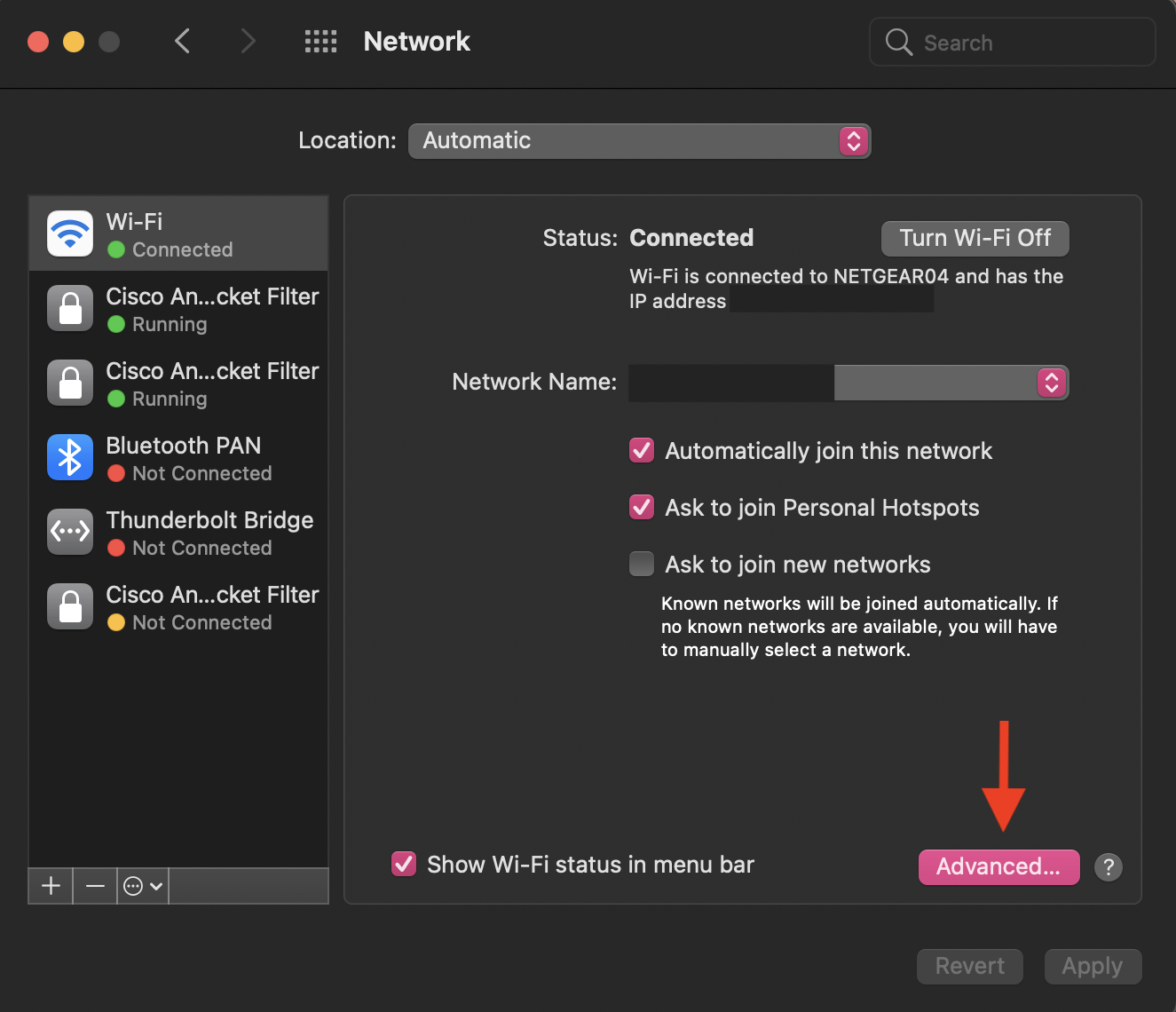Enable Ask to join new networks
This screenshot has width=1176, height=1012.
[x=642, y=565]
